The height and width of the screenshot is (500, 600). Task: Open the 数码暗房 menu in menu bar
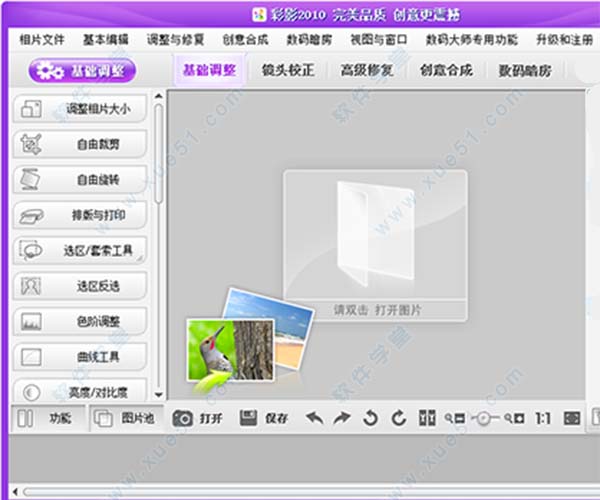pos(309,39)
